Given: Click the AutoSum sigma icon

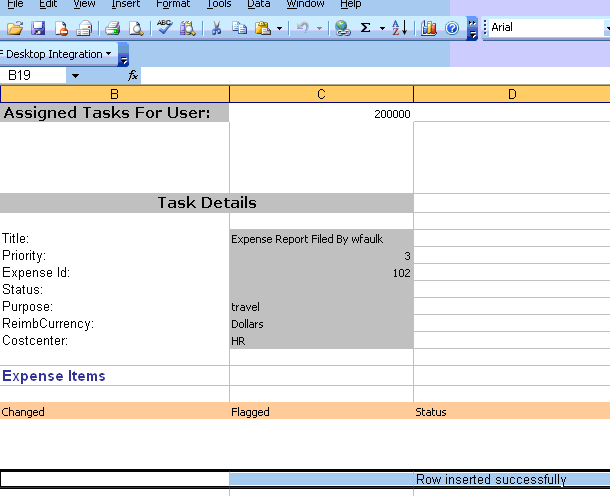Looking at the screenshot, I should (365, 28).
